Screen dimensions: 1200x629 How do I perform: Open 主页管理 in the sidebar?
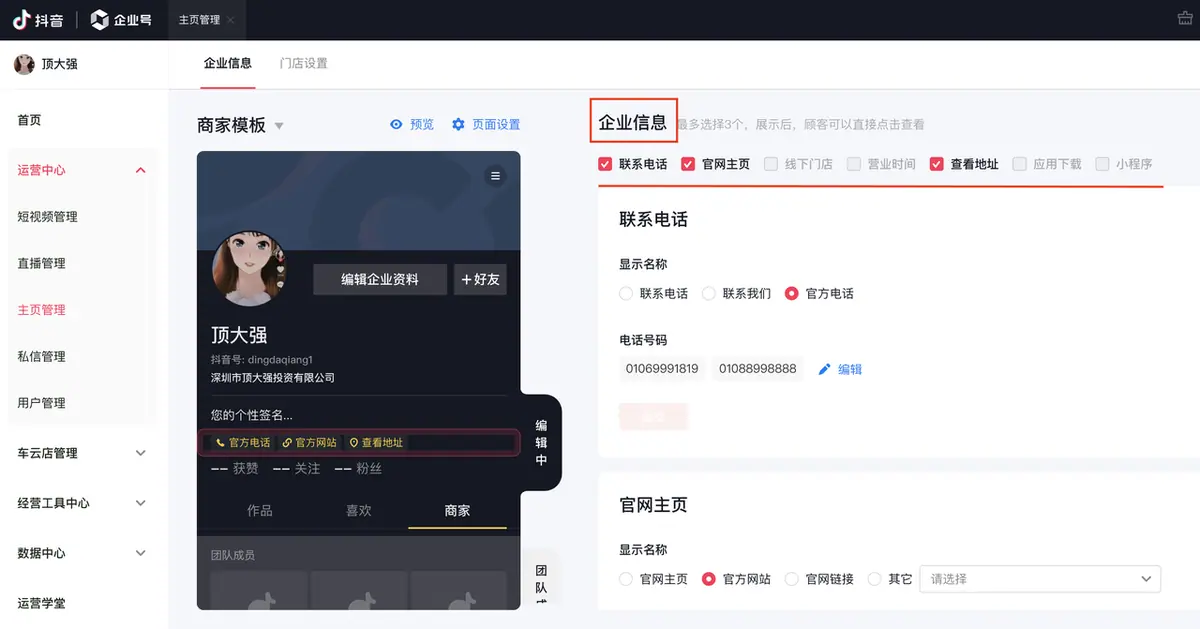pyautogui.click(x=41, y=310)
